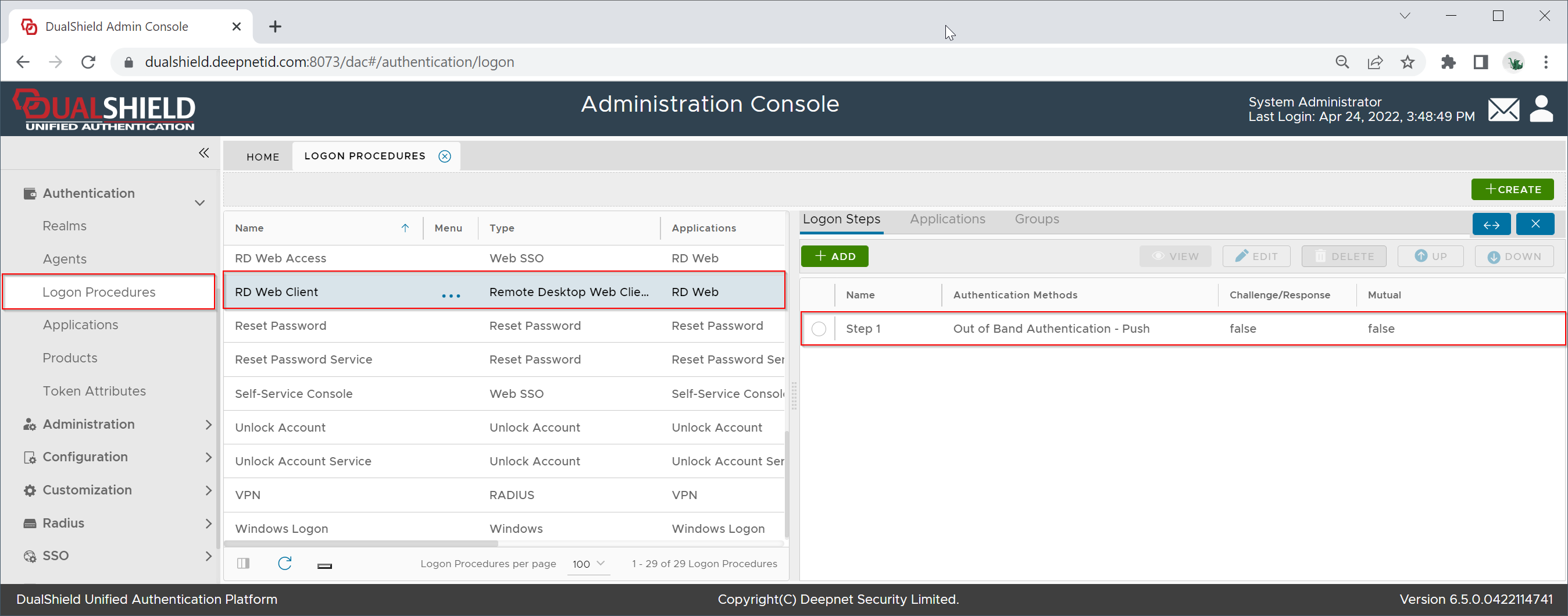The image size is (1568, 616).
Task: Click the refresh icon below procedures list
Action: (x=284, y=563)
